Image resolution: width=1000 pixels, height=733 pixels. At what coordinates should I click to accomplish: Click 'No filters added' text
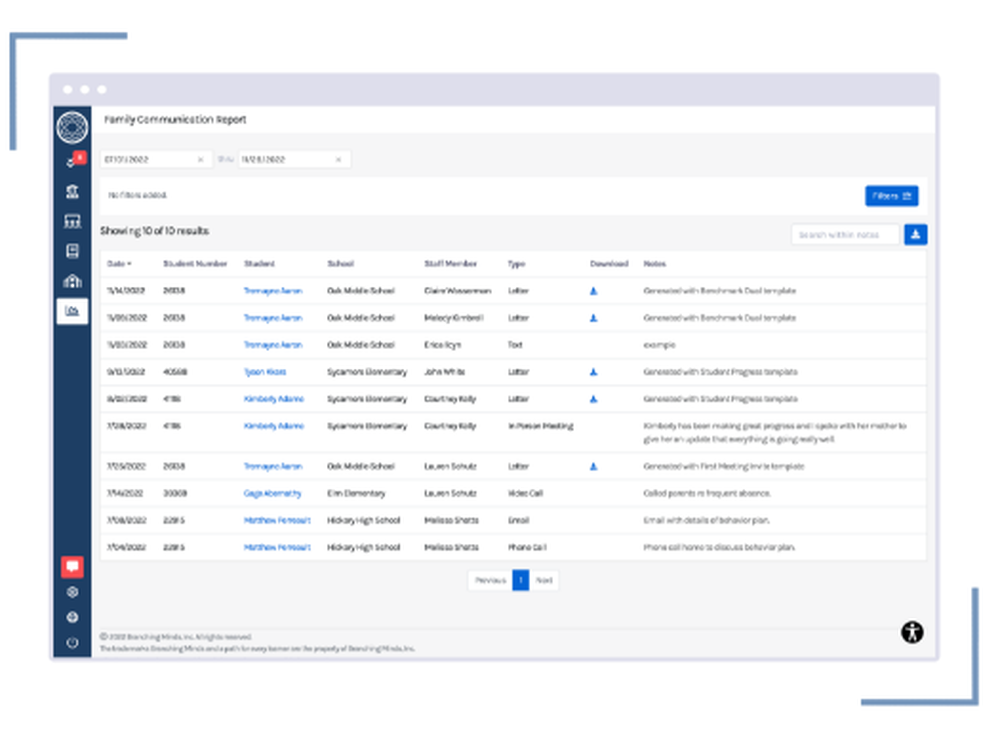137,195
